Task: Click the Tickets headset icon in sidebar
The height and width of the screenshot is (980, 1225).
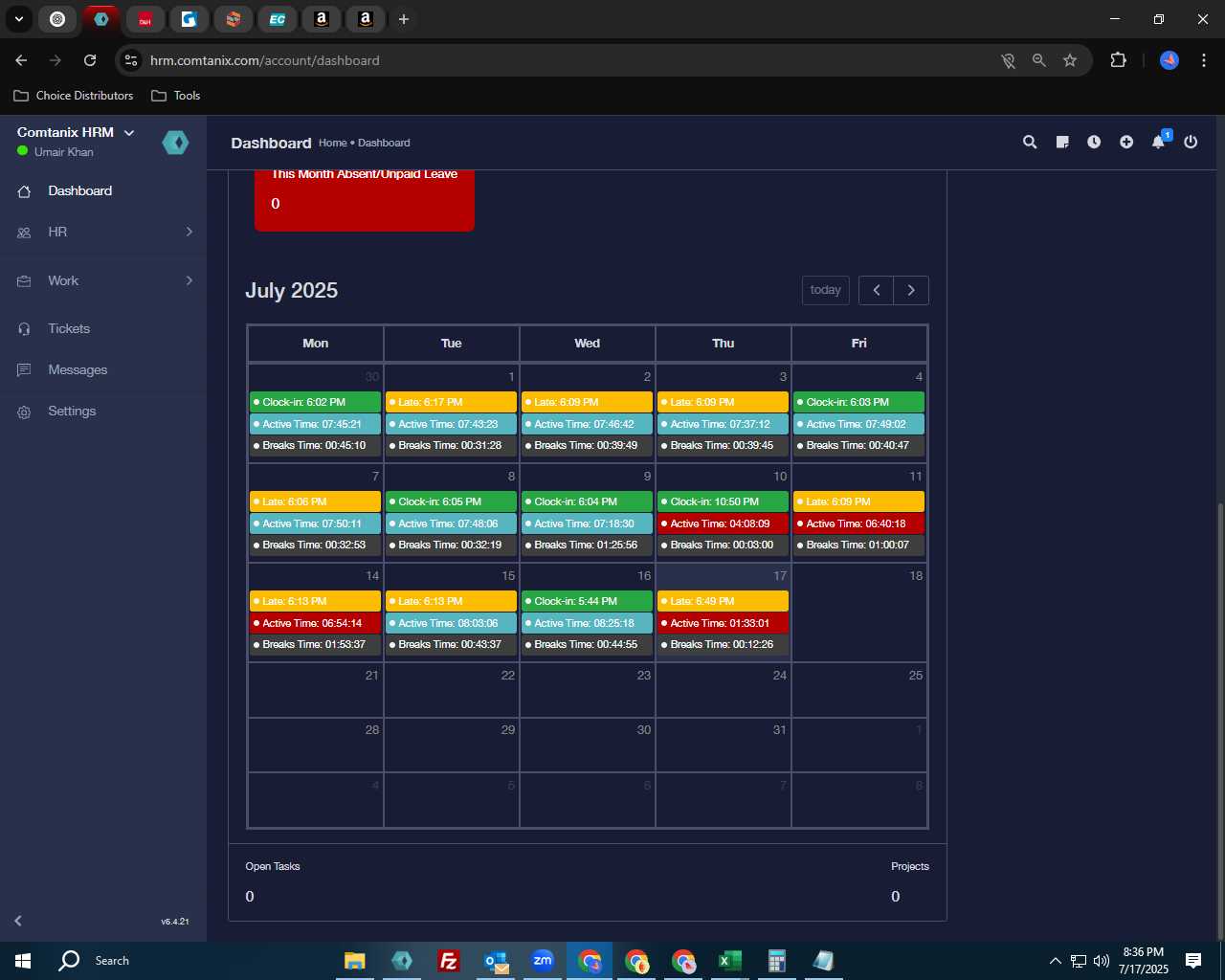Action: [x=24, y=328]
